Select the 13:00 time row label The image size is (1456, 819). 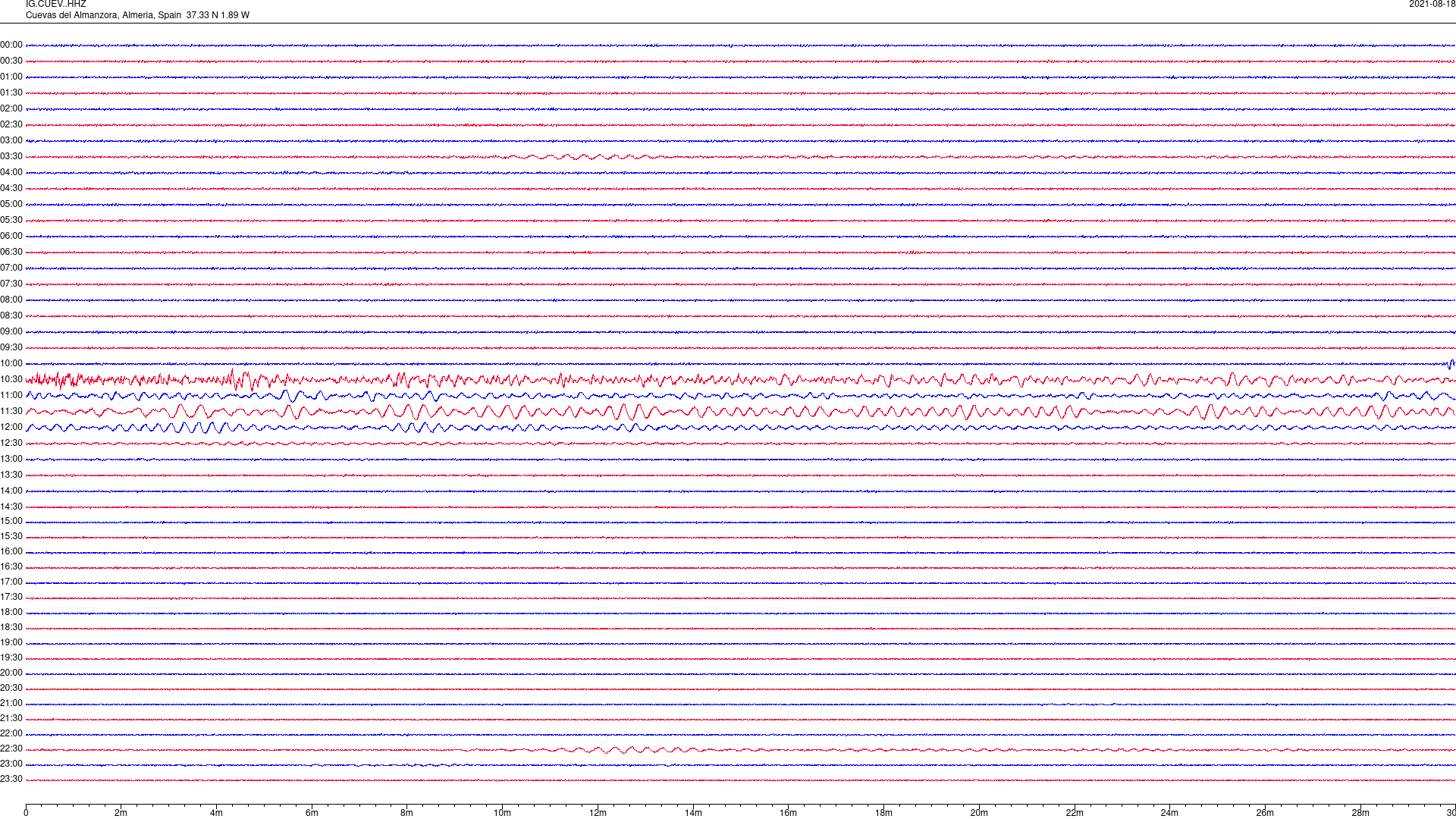click(x=11, y=459)
